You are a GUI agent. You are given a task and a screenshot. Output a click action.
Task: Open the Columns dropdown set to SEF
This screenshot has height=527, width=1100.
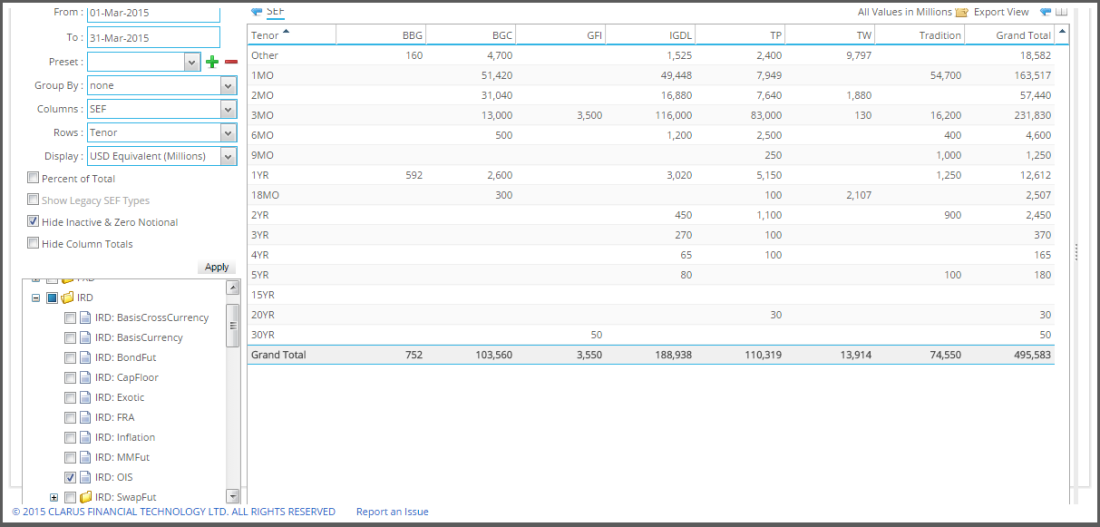coord(228,109)
